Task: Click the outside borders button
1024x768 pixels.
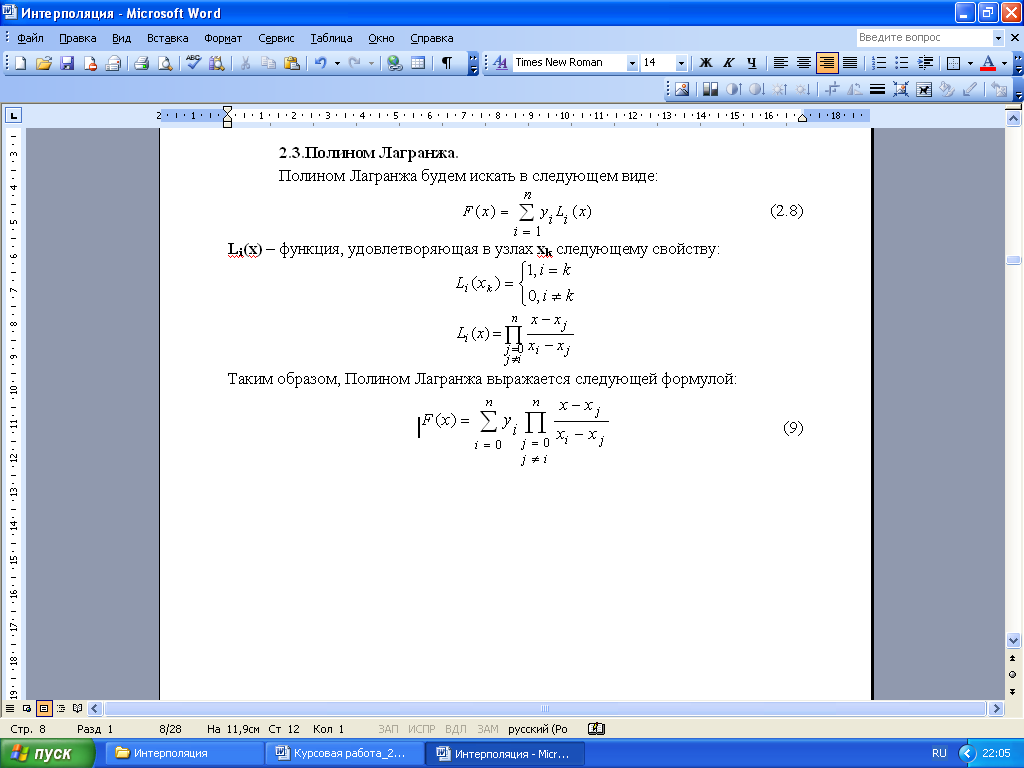Action: point(953,63)
